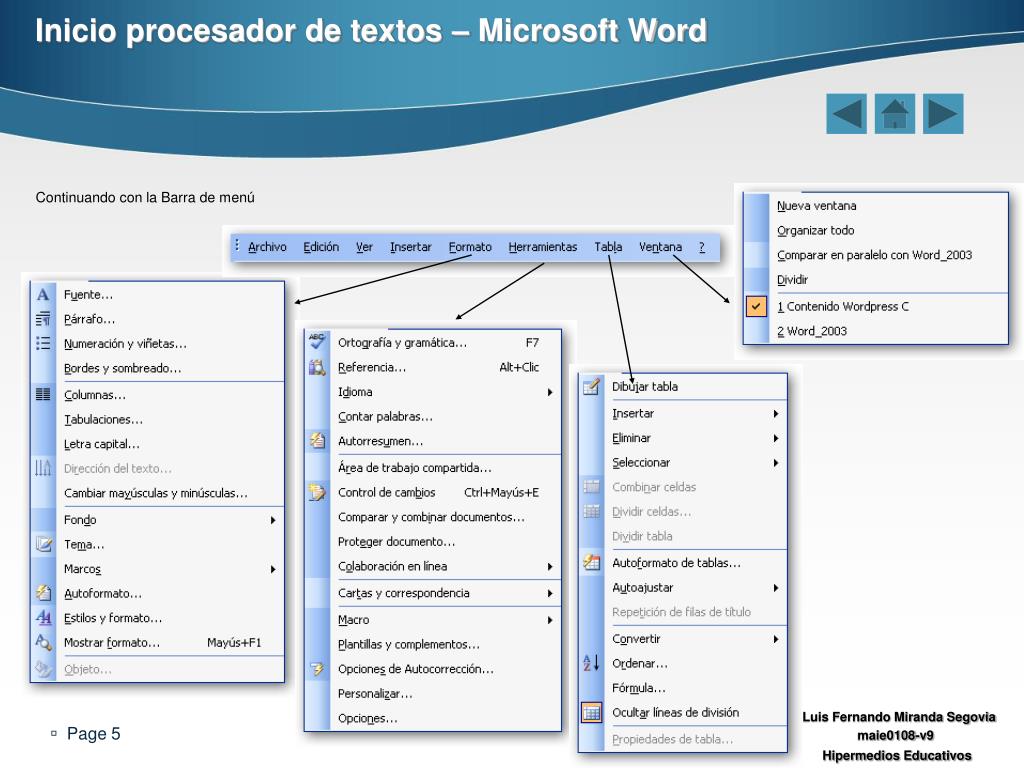Viewport: 1024px width, 768px height.
Task: Expand the Marcos submenu arrow
Action: click(273, 569)
